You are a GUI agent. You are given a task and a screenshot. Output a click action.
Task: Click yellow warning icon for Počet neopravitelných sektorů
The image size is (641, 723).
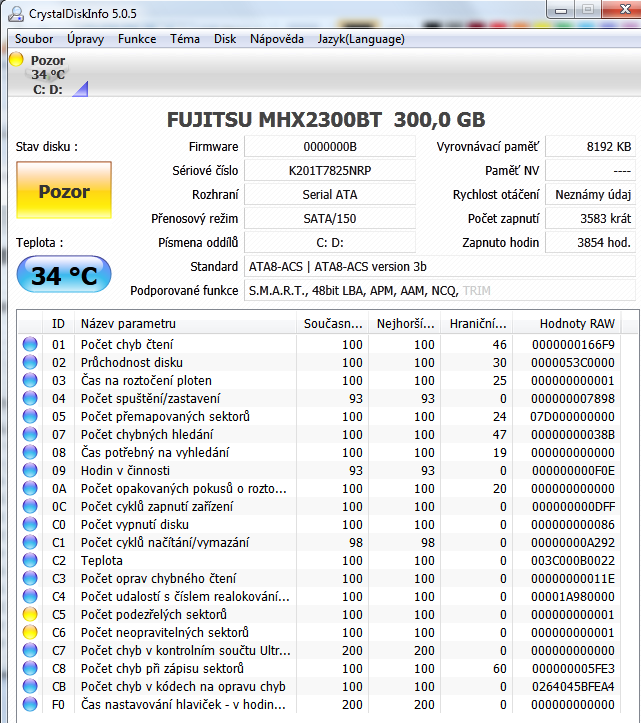pos(30,632)
